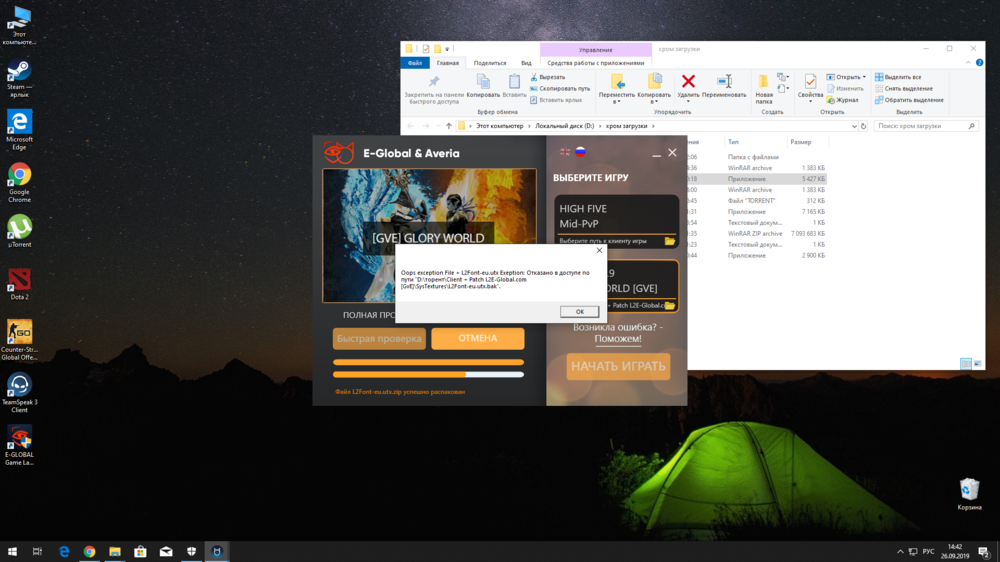This screenshot has height=562, width=1000.
Task: Click the Копировать copy icon
Action: tap(483, 82)
